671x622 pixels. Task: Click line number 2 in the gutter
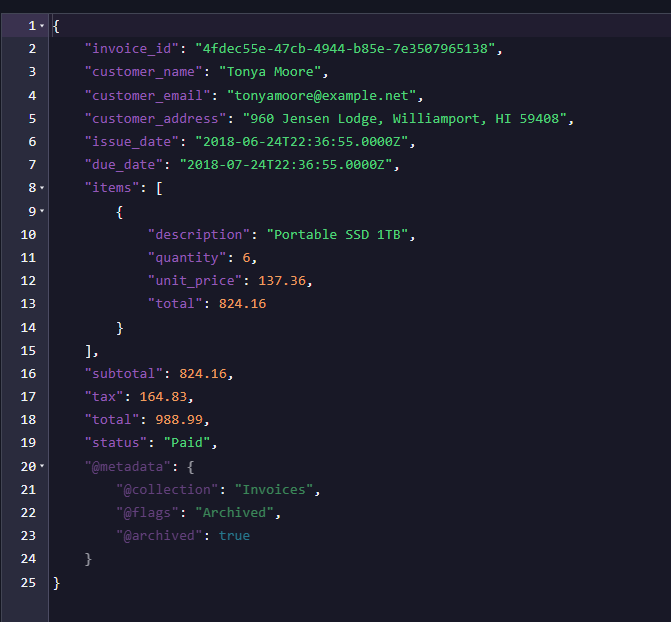(x=32, y=49)
